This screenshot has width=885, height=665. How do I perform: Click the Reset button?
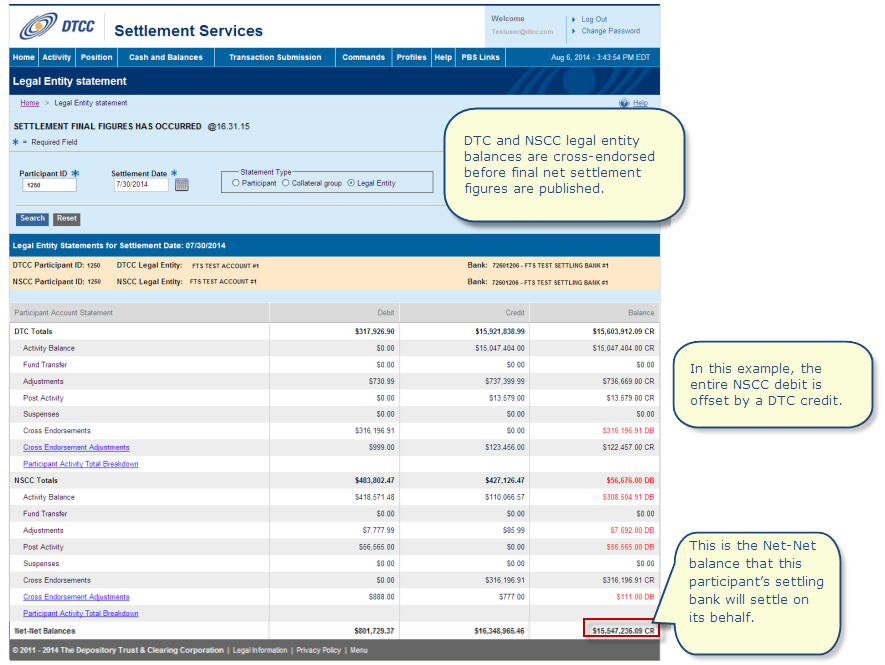pos(67,218)
